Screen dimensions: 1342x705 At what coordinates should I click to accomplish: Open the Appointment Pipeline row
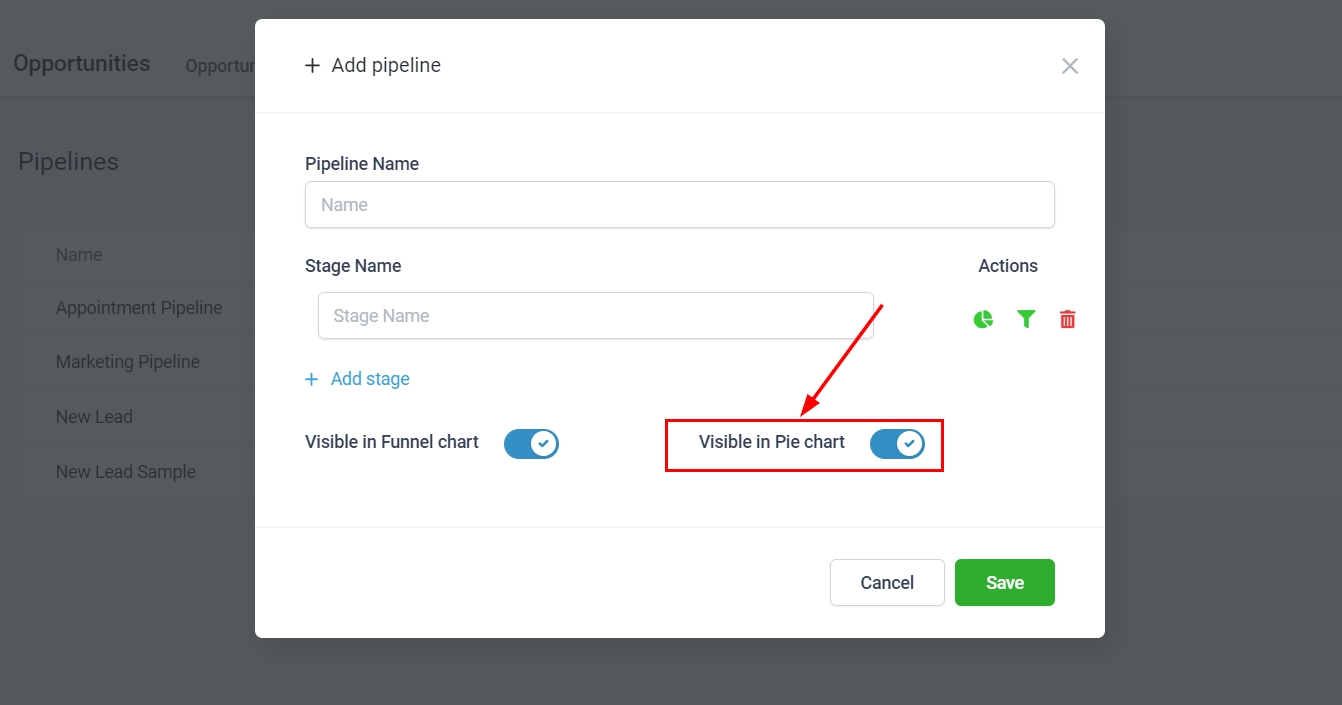[x=139, y=308]
